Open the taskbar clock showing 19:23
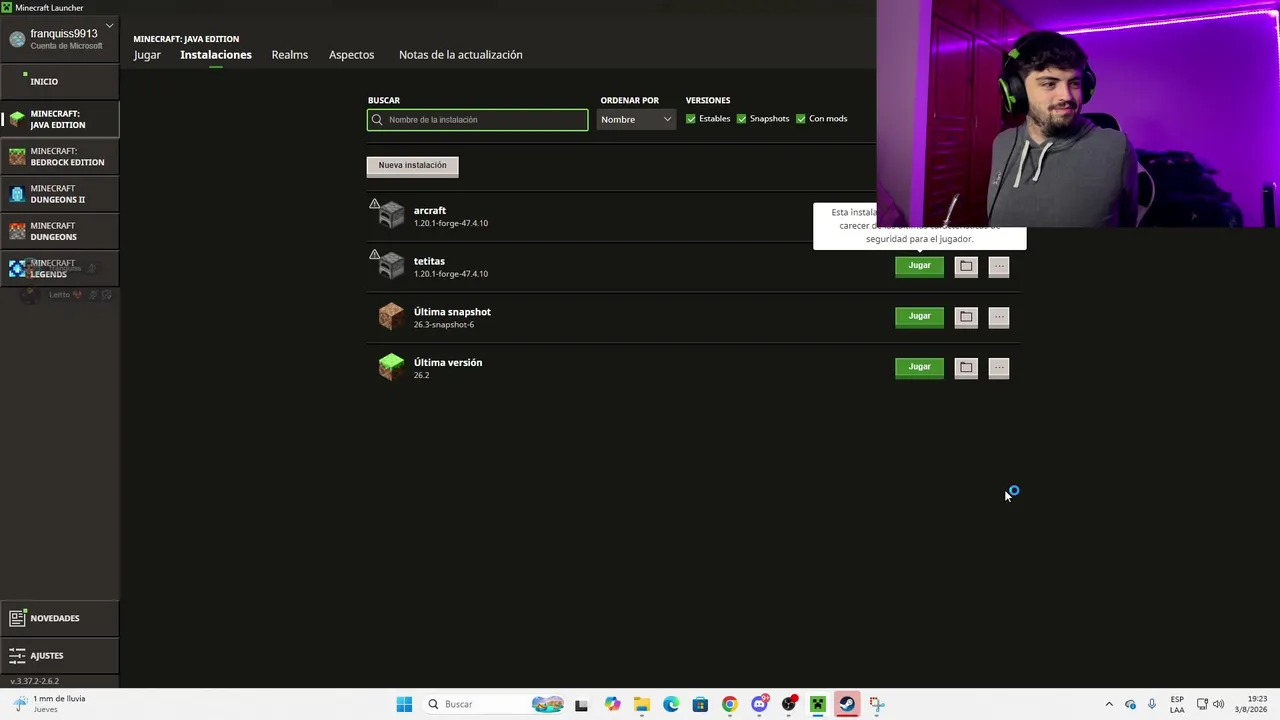1280x720 pixels. coord(1253,704)
